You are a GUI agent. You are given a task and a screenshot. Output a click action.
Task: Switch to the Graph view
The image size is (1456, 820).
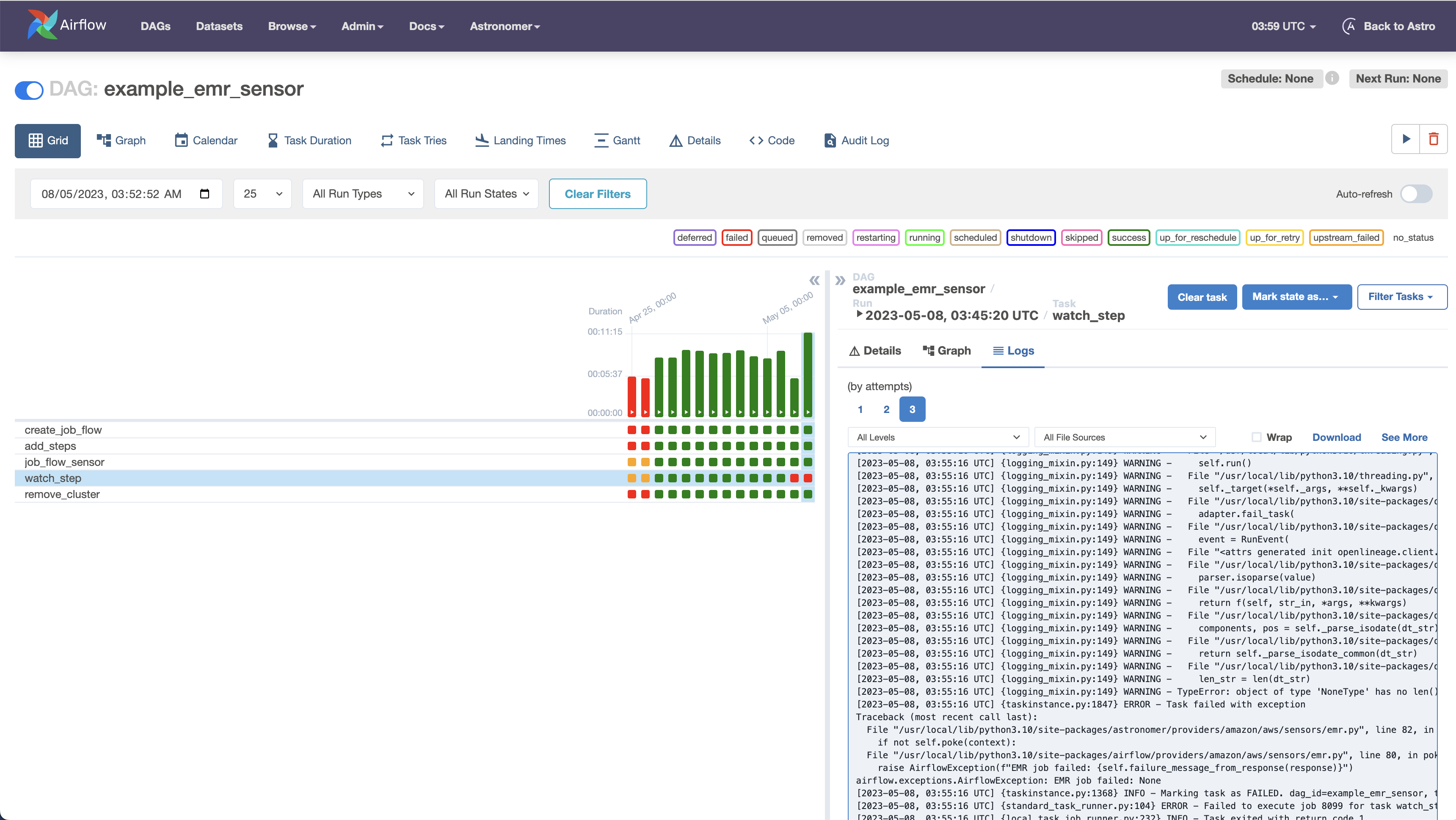coord(121,141)
